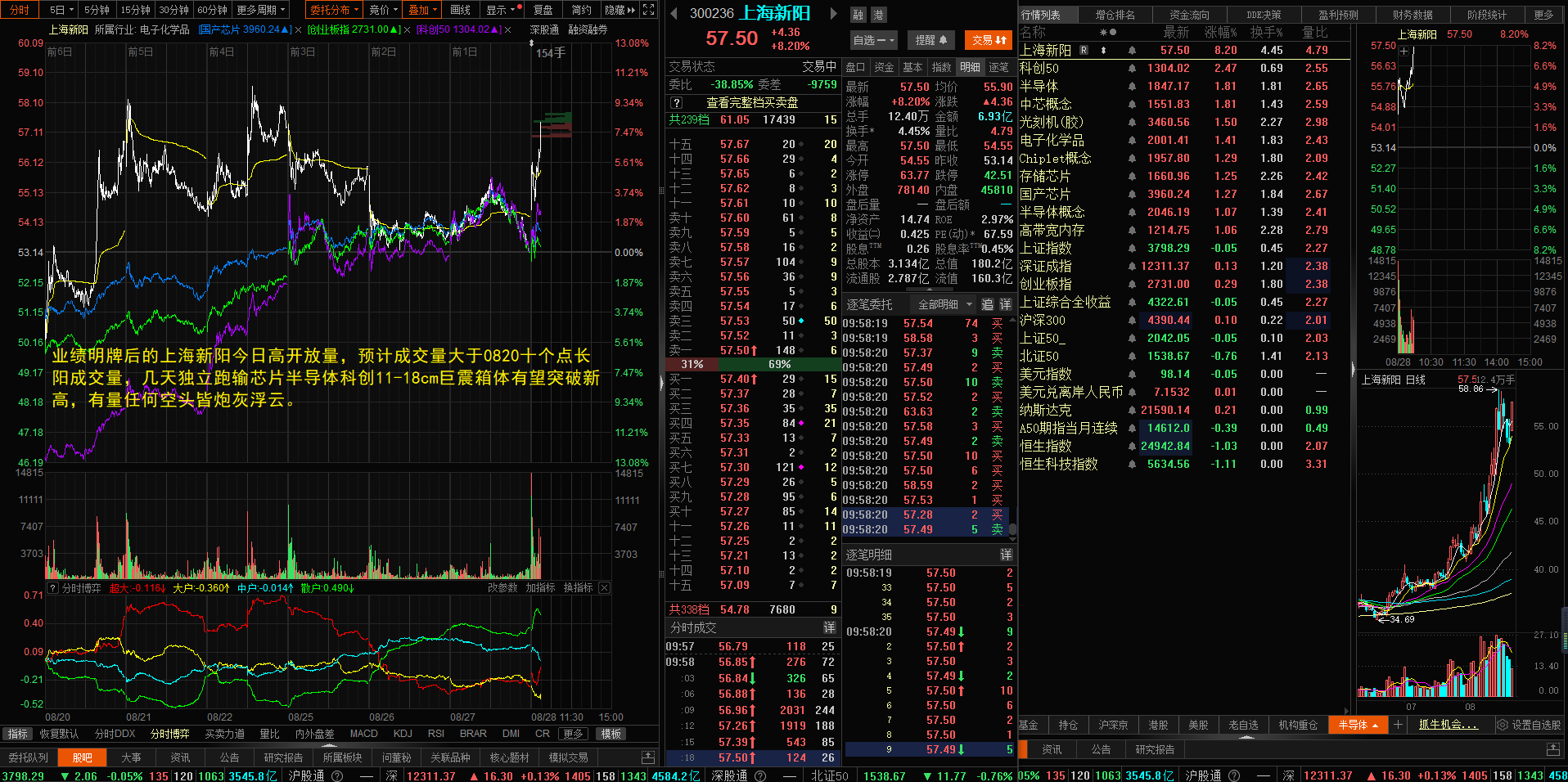Remove the 科创50 overlay with its X
1568x782 pixels.
[508, 29]
